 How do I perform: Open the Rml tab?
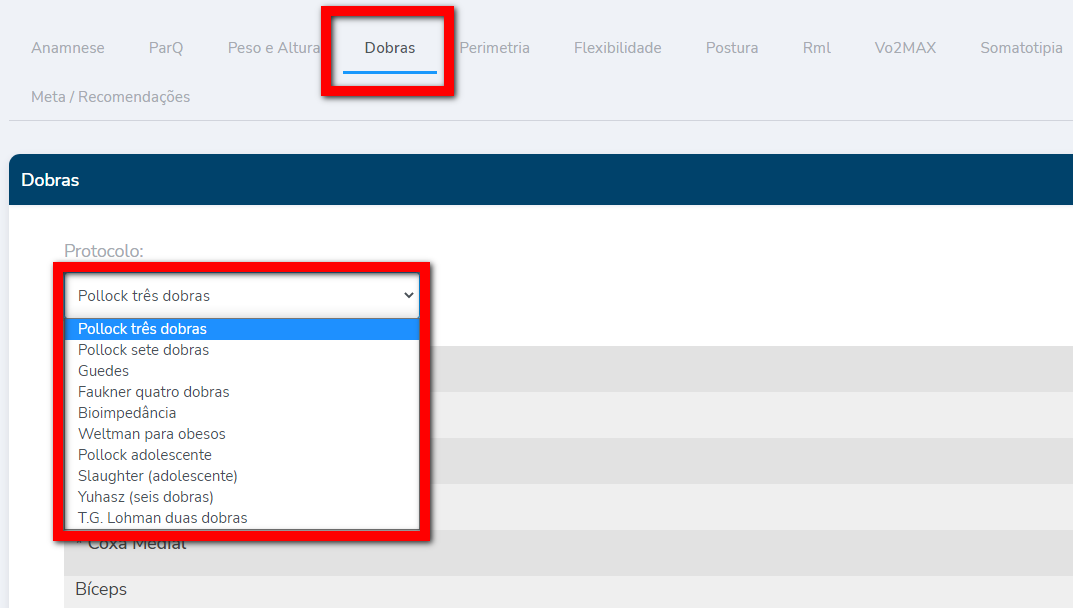[x=816, y=48]
